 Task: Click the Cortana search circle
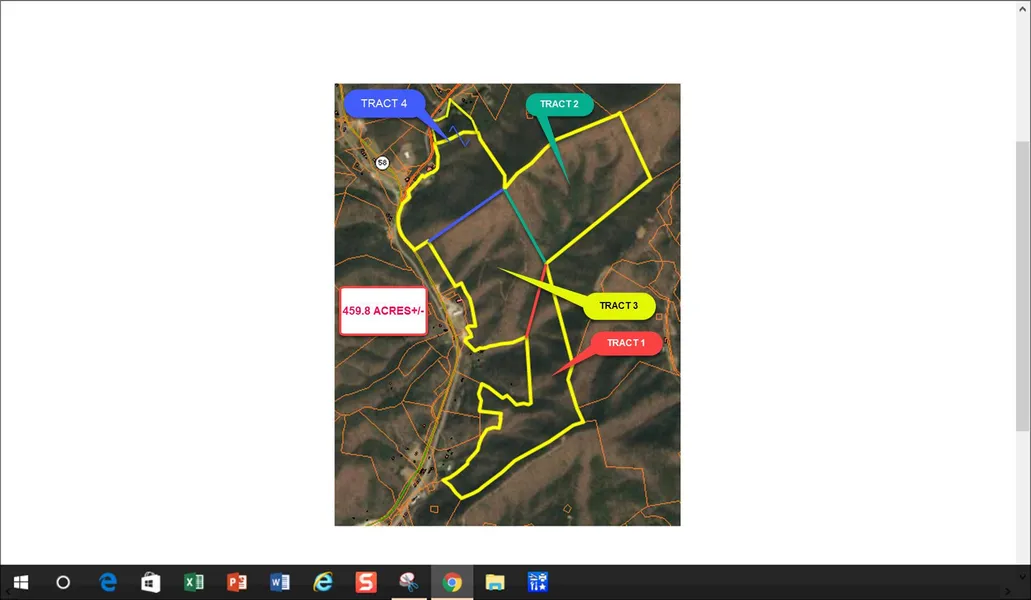[63, 582]
